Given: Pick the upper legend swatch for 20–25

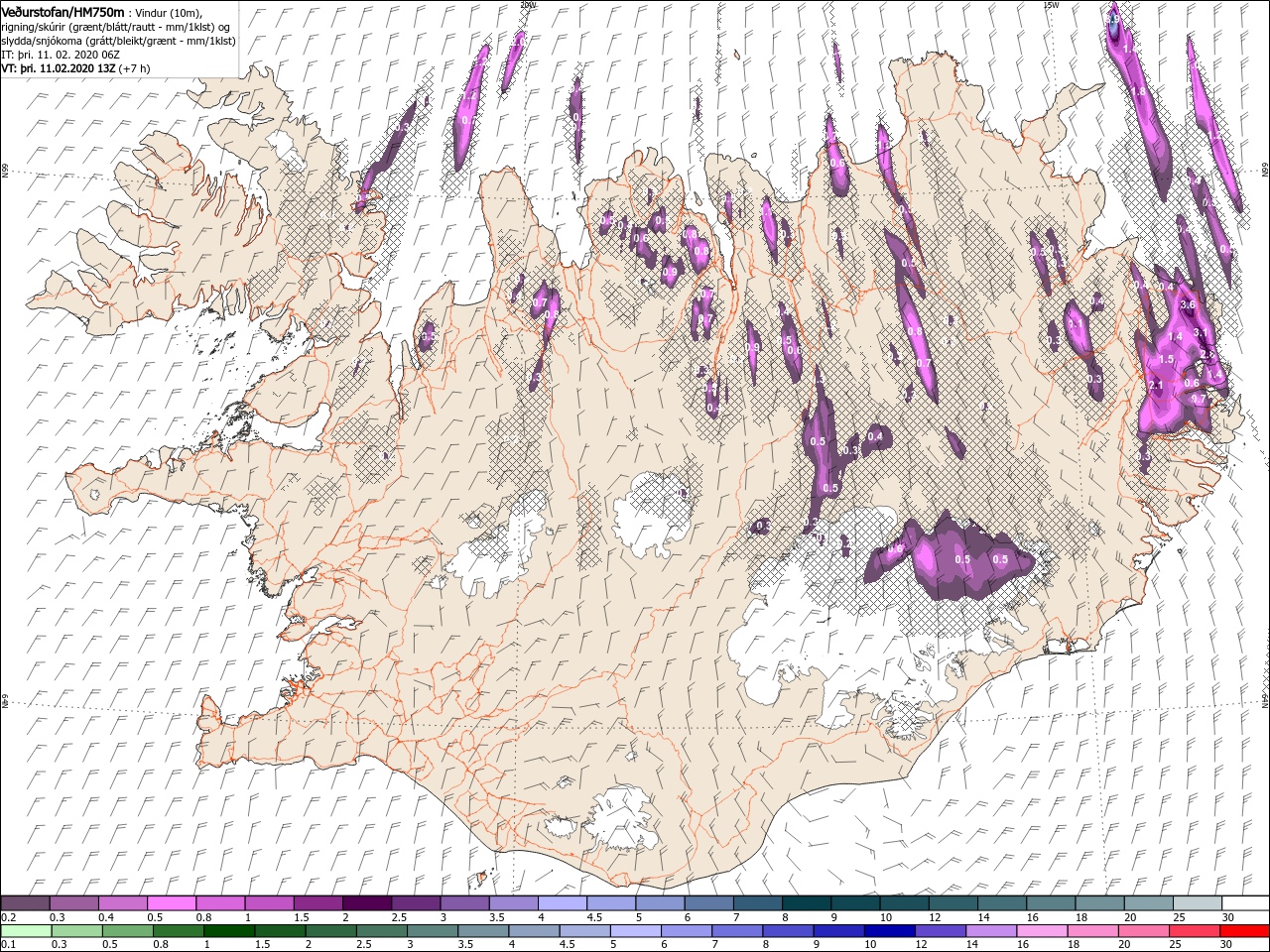Looking at the screenshot, I should tap(1147, 902).
